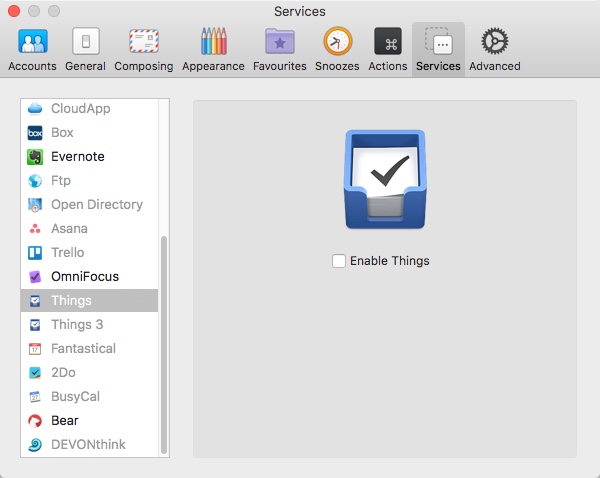Viewport: 600px width, 478px height.
Task: Select the Services toolbar tab
Action: (x=438, y=50)
